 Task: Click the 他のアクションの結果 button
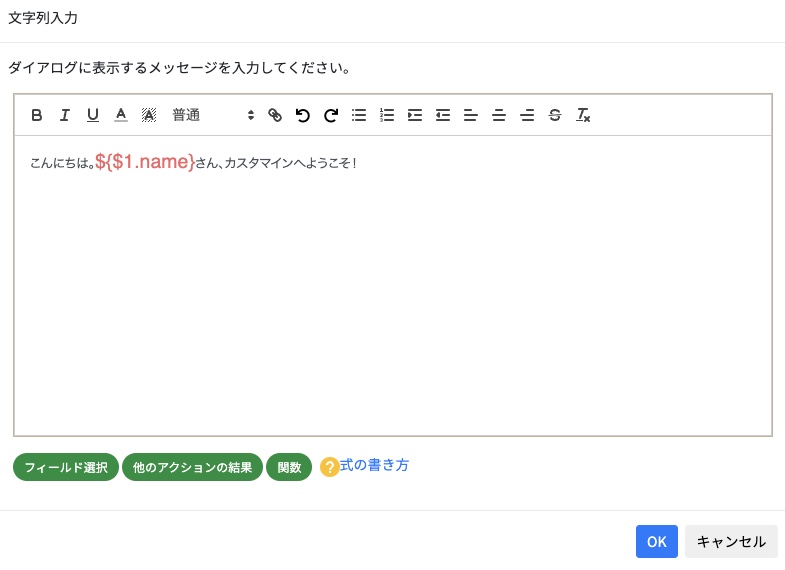click(192, 467)
